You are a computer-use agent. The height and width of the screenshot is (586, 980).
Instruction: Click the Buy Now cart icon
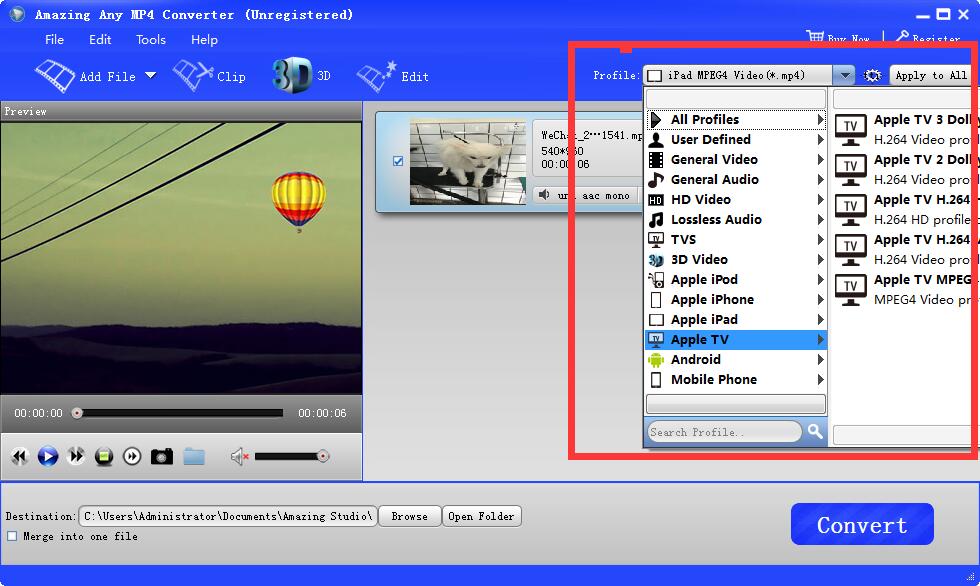click(x=815, y=36)
